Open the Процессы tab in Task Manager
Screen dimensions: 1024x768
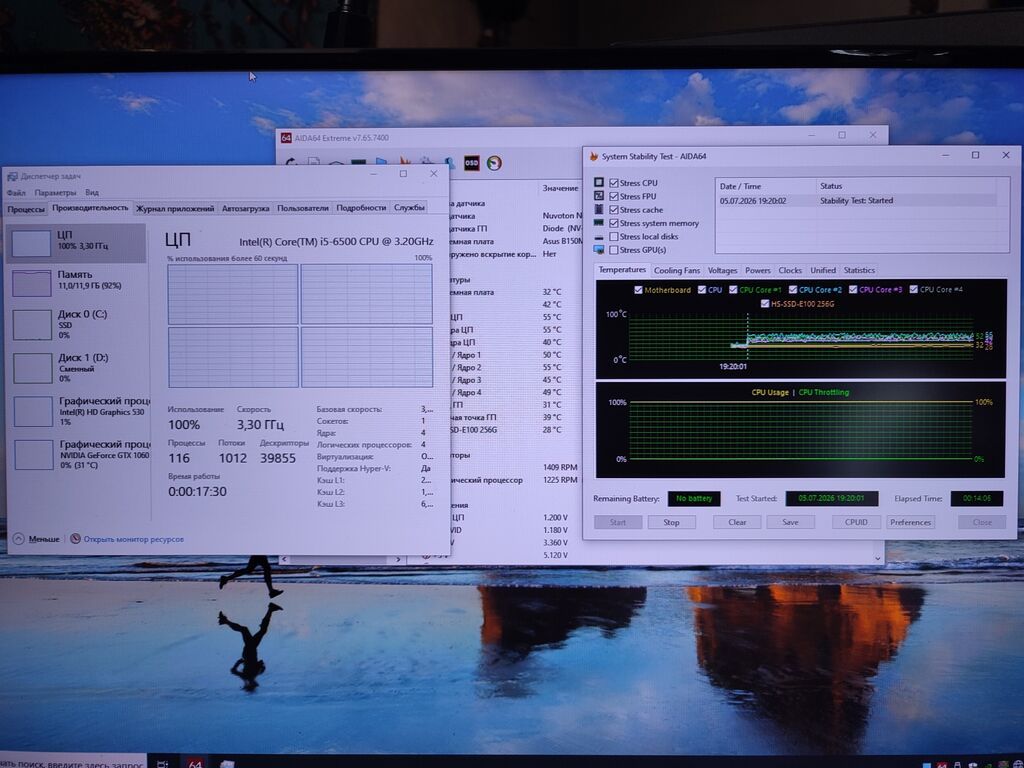tap(26, 209)
